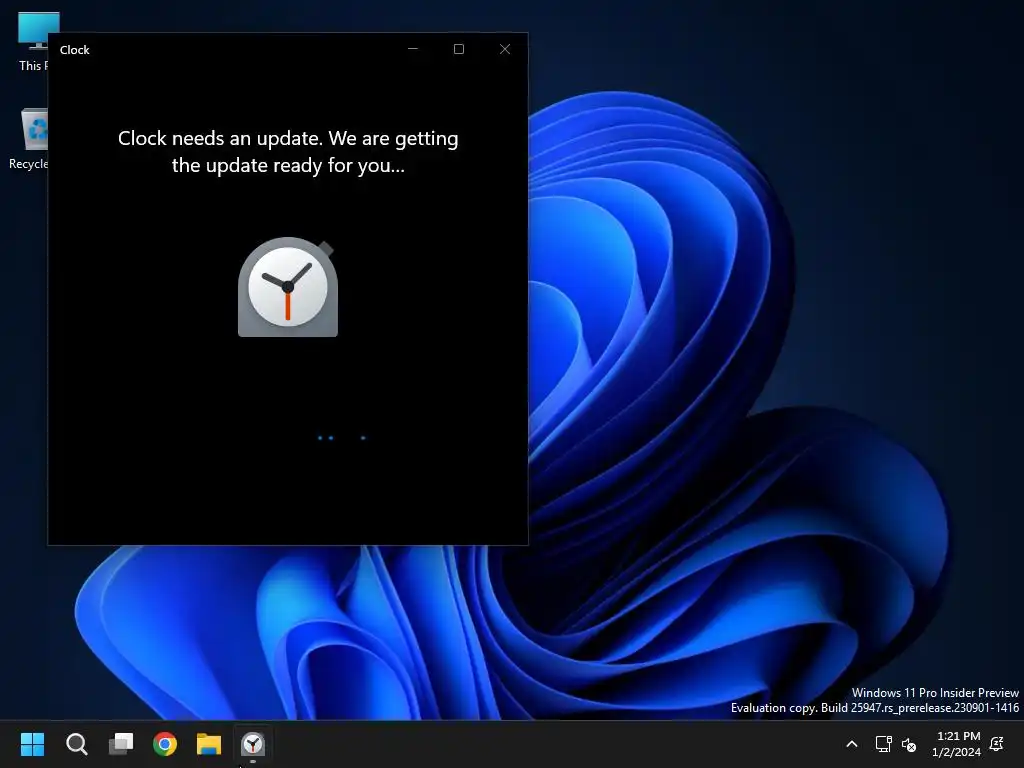Viewport: 1024px width, 768px height.
Task: Close the Clock window
Action: 505,49
